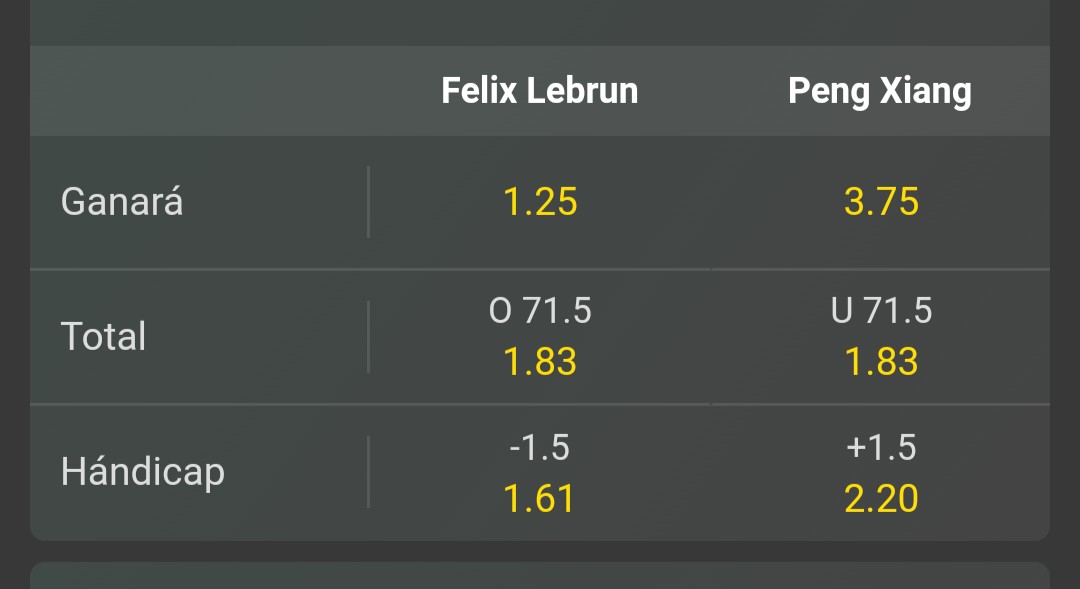This screenshot has height=589, width=1080.
Task: Click the O 71.5 total line label
Action: pyautogui.click(x=540, y=310)
